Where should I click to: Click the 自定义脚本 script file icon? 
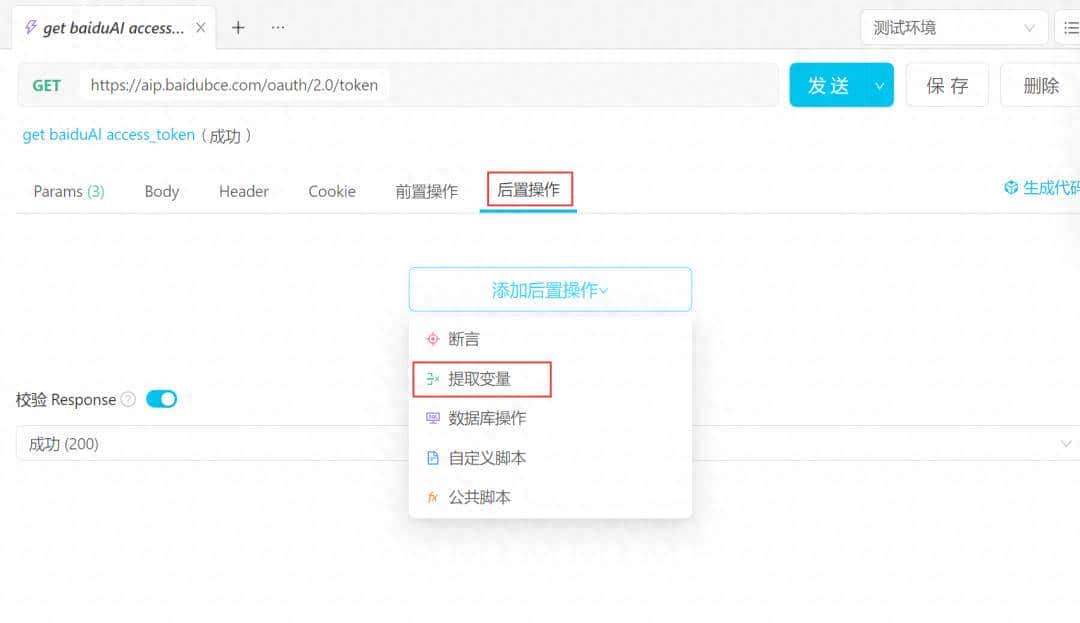click(432, 457)
